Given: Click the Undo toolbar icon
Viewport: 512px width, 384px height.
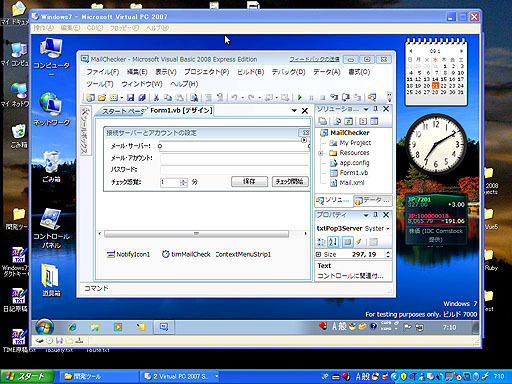Looking at the screenshot, I should click(x=234, y=98).
